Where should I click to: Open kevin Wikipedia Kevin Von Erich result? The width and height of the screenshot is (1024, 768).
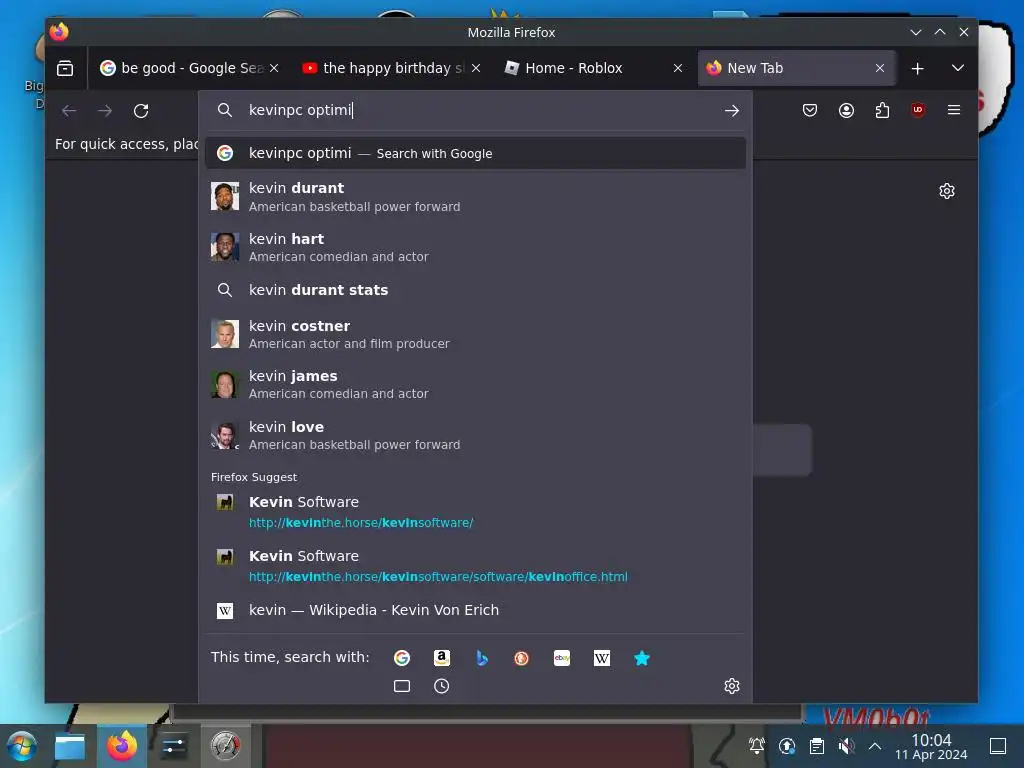pos(475,610)
